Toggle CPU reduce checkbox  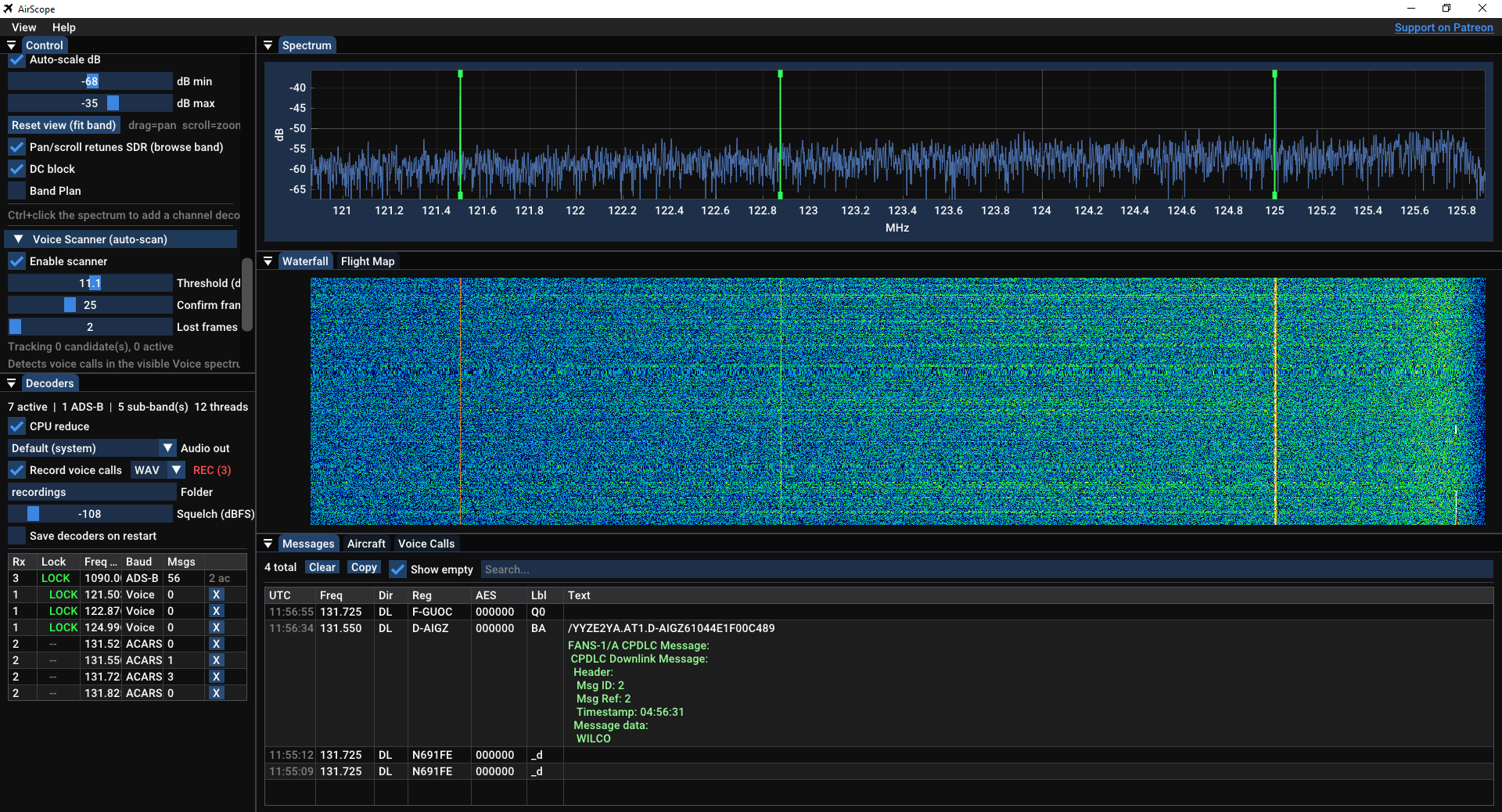16,426
